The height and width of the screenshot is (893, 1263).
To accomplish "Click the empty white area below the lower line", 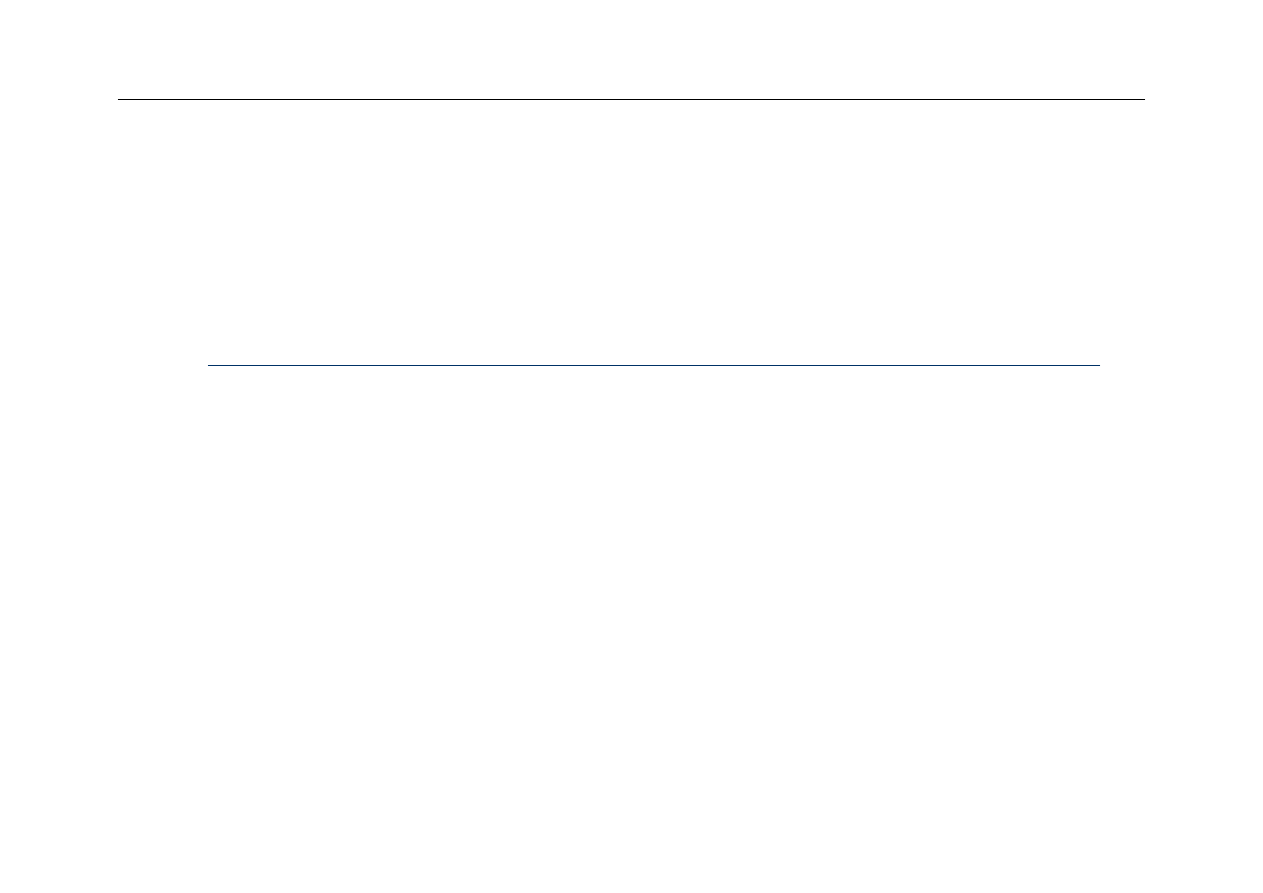I will click(x=631, y=630).
